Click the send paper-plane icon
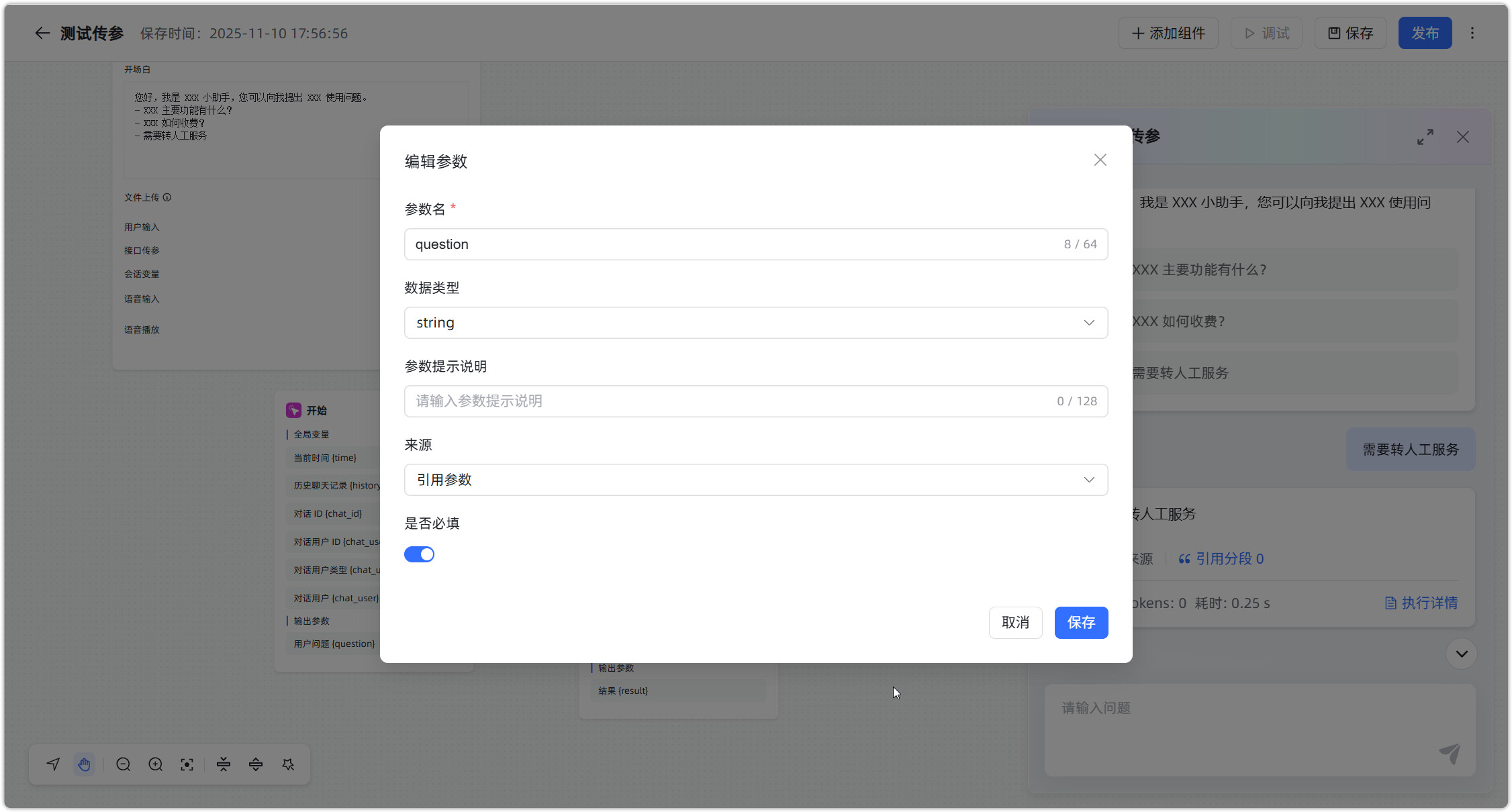 (1449, 753)
